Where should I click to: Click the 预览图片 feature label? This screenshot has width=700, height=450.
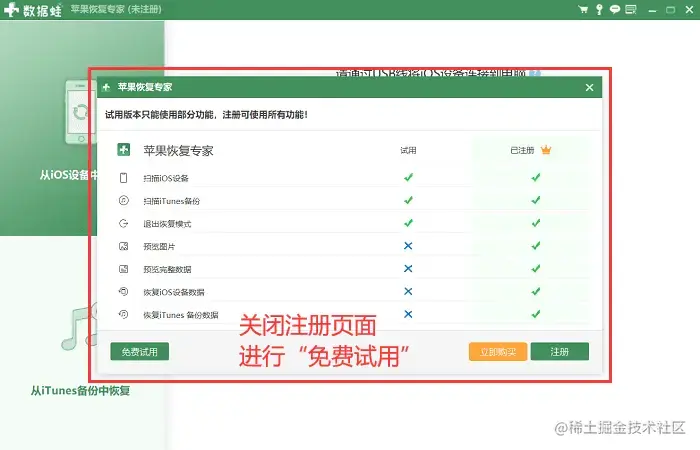point(159,246)
